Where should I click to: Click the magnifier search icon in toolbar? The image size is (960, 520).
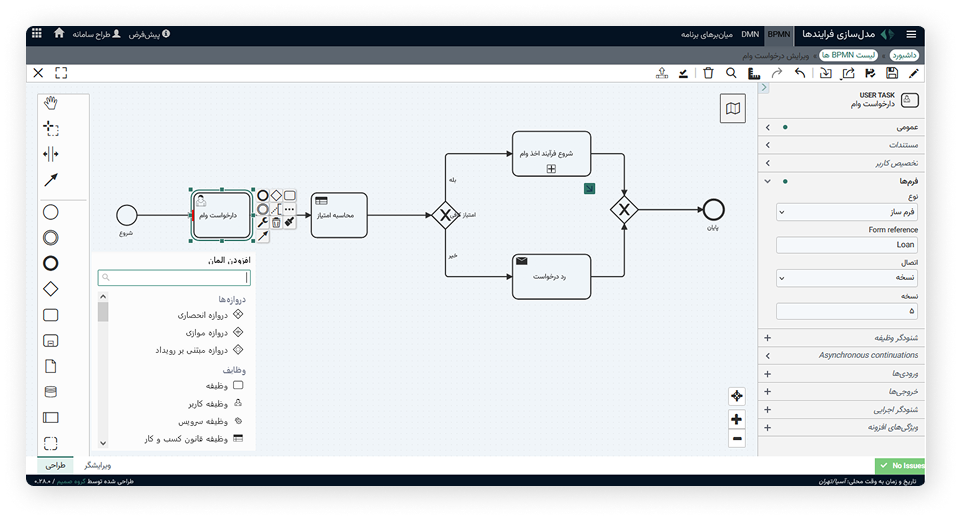[731, 73]
